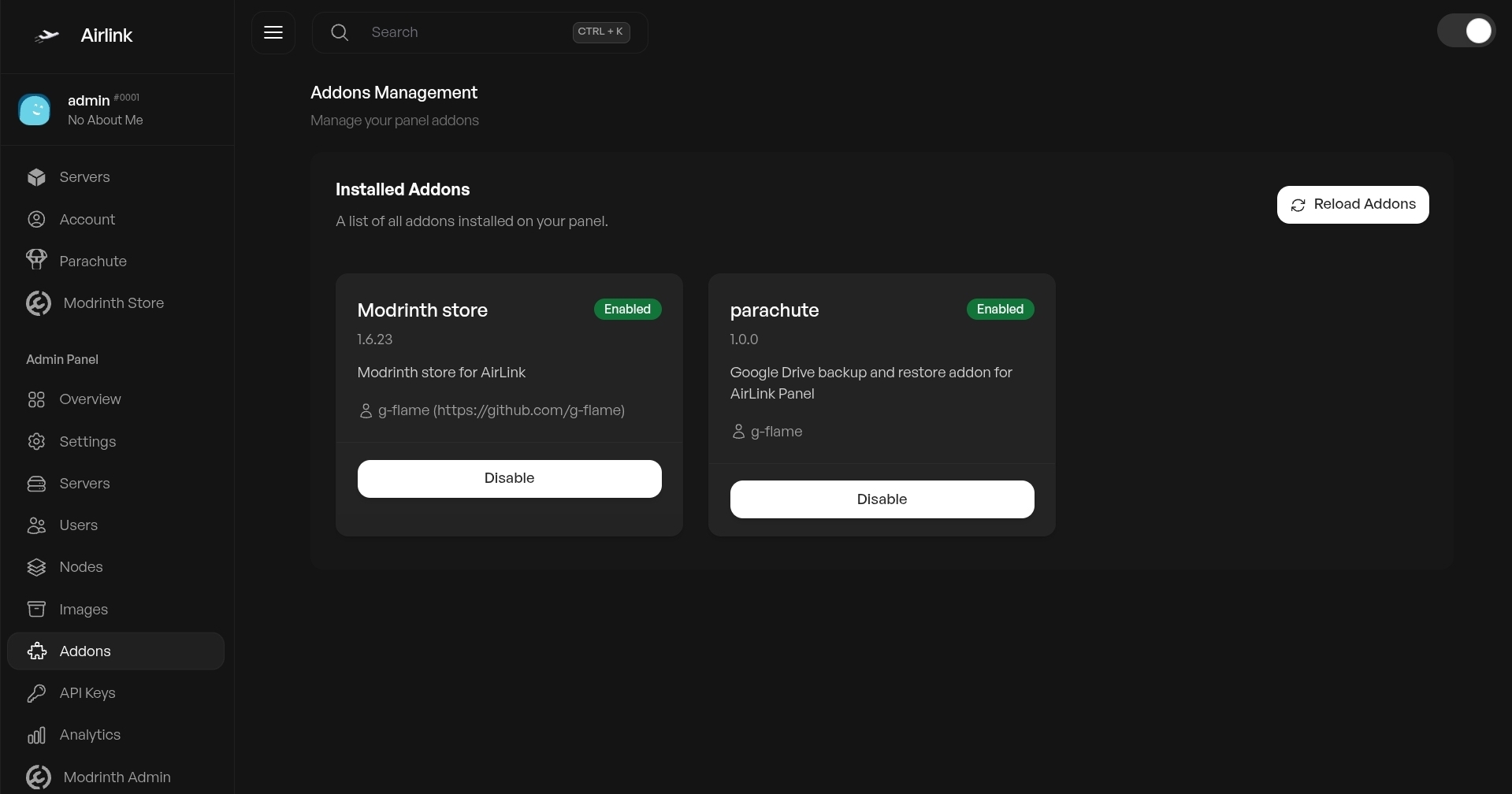Click the search magnifier icon
The height and width of the screenshot is (794, 1512).
[340, 32]
